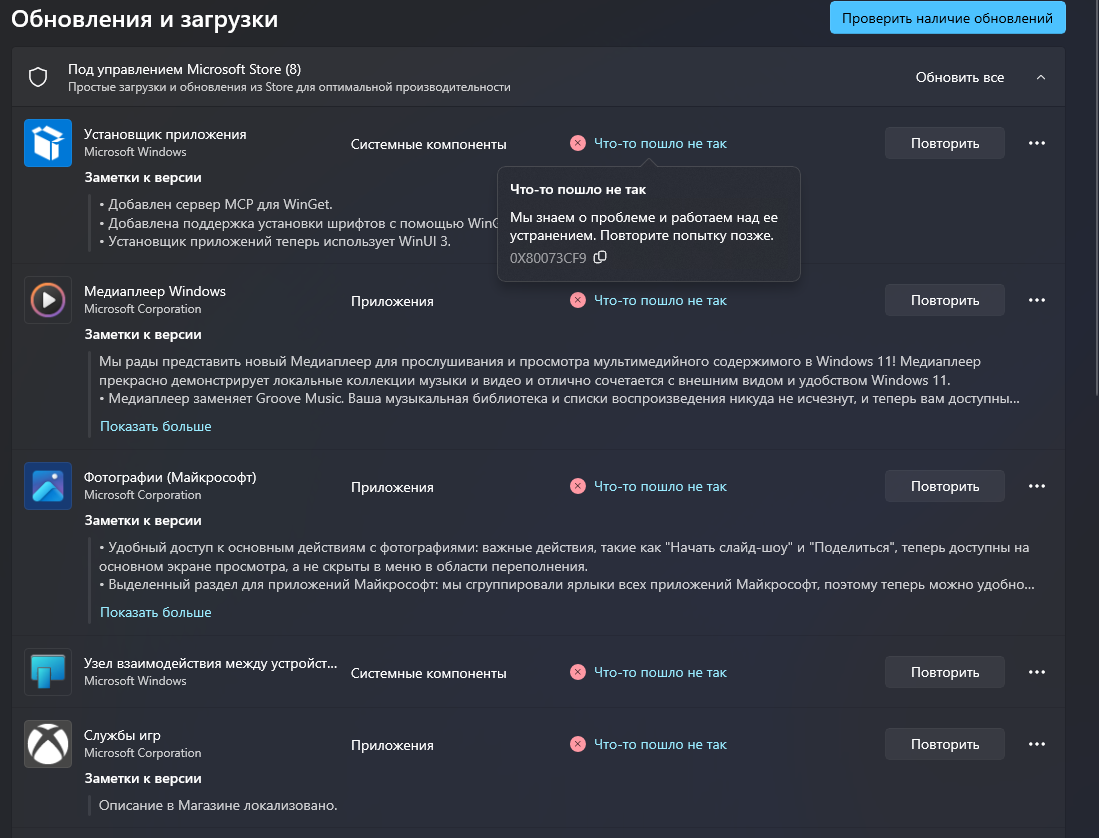Click text Описание в Магазине локализовано.

218,805
